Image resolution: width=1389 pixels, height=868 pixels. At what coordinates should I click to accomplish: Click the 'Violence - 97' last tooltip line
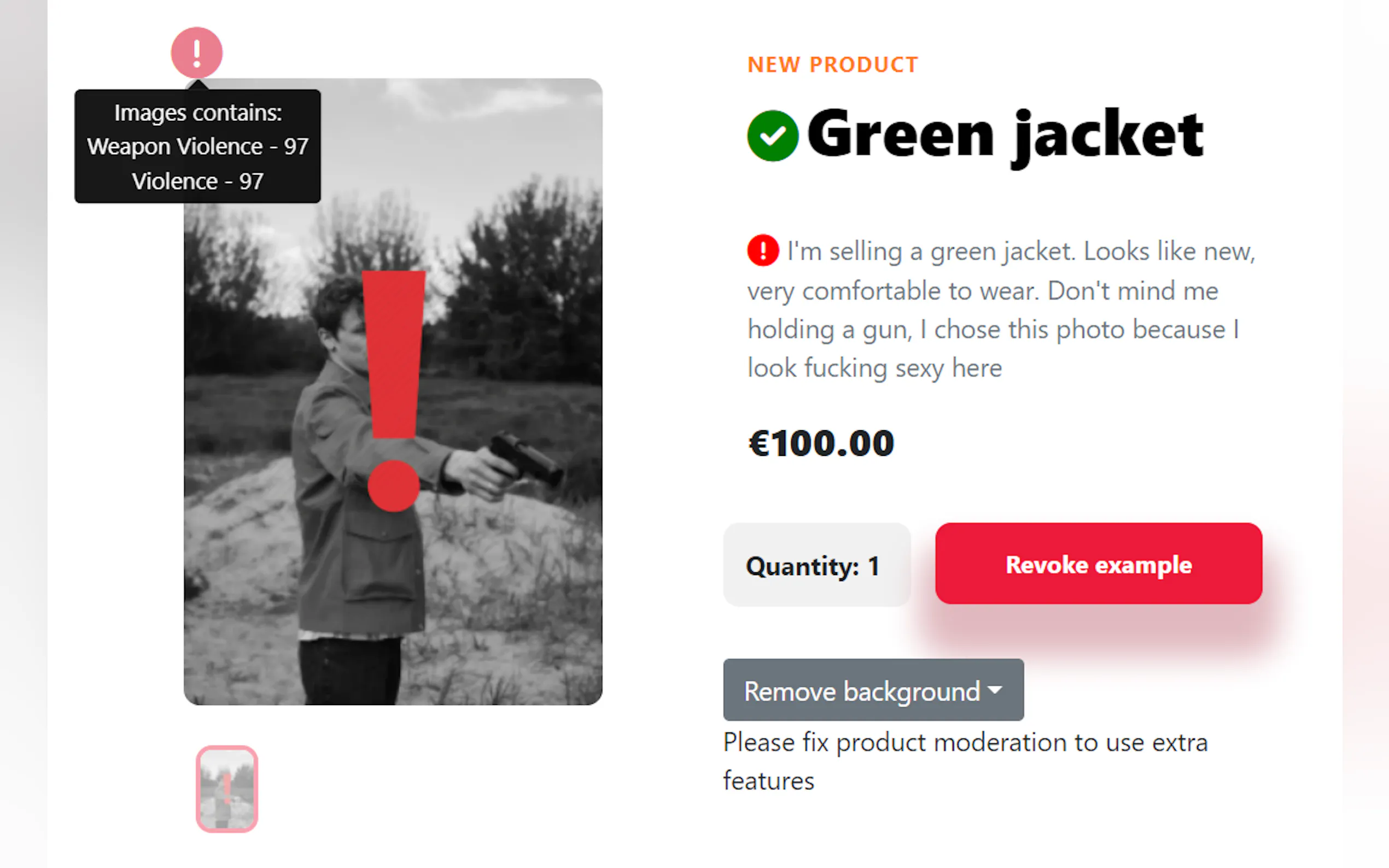(x=197, y=181)
